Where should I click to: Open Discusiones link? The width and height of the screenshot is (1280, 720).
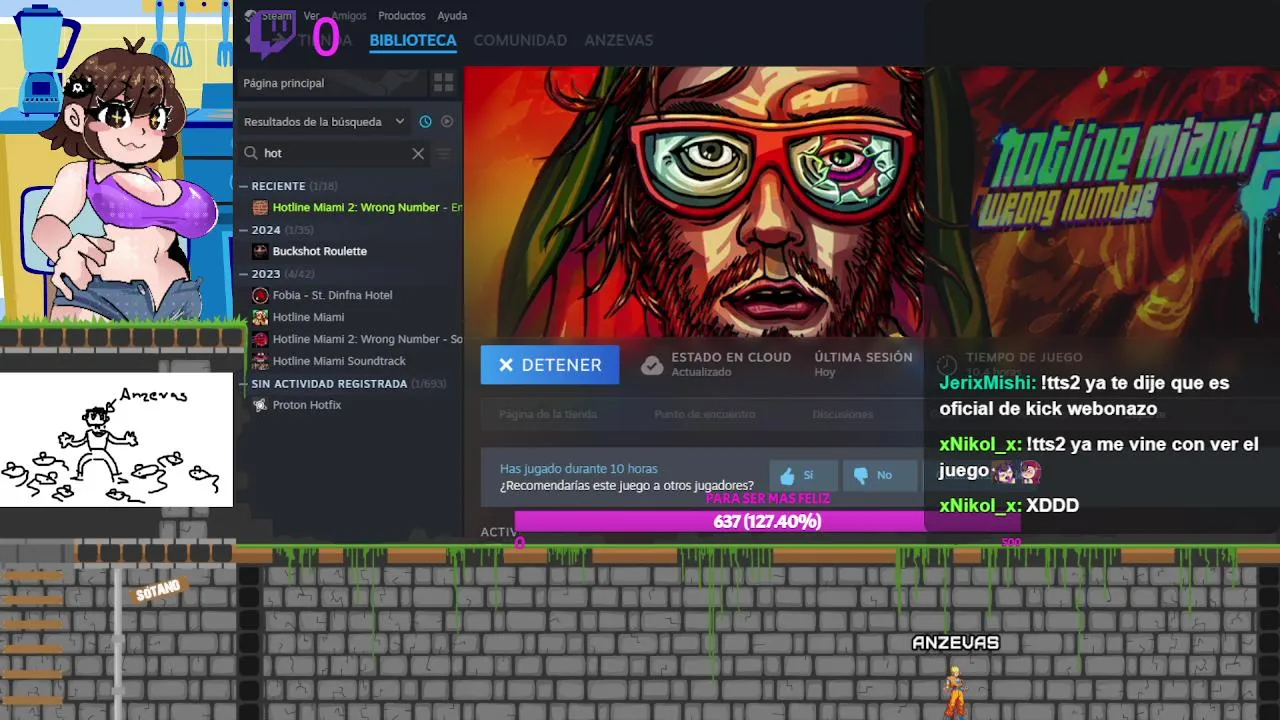(842, 414)
